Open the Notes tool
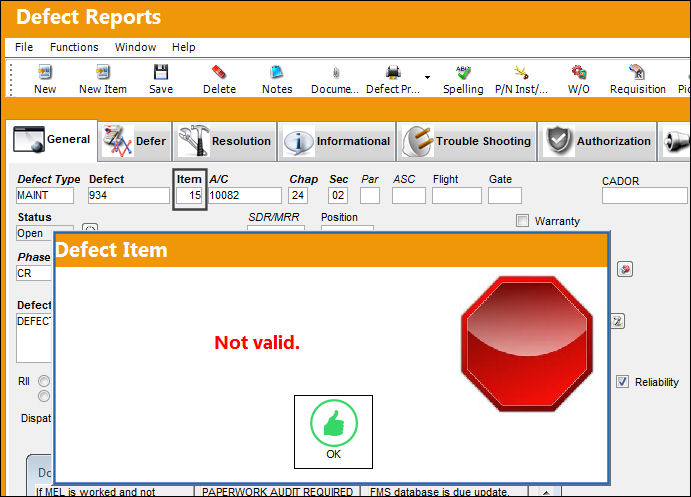 coord(277,79)
